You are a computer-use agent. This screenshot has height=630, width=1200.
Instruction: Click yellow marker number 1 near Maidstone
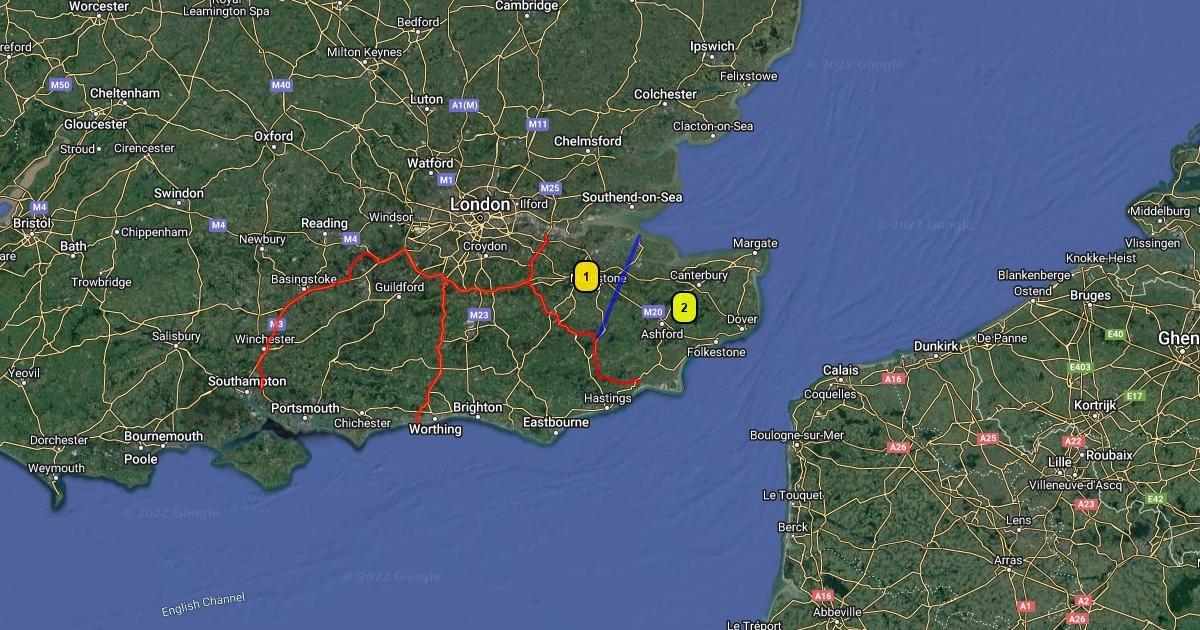586,277
